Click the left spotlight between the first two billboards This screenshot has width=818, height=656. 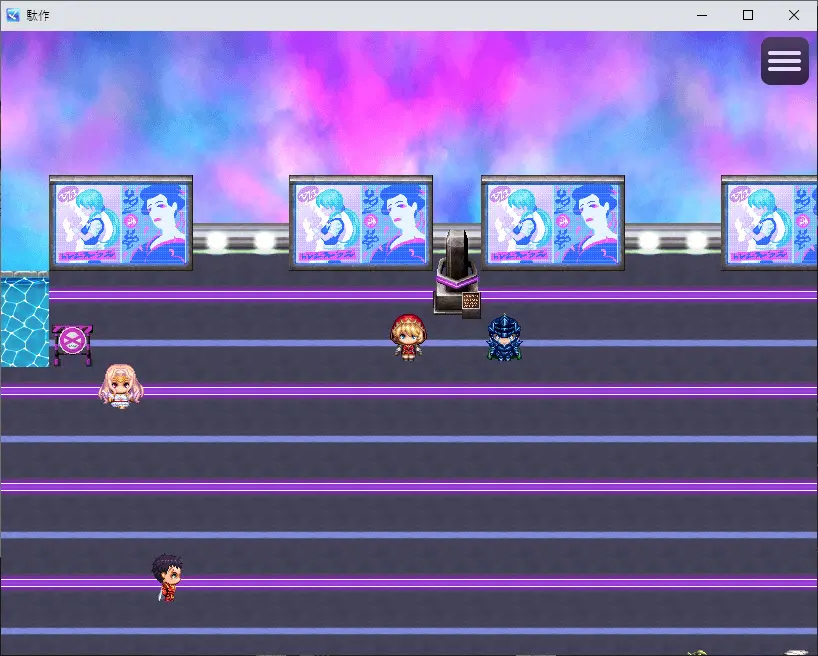pos(217,241)
